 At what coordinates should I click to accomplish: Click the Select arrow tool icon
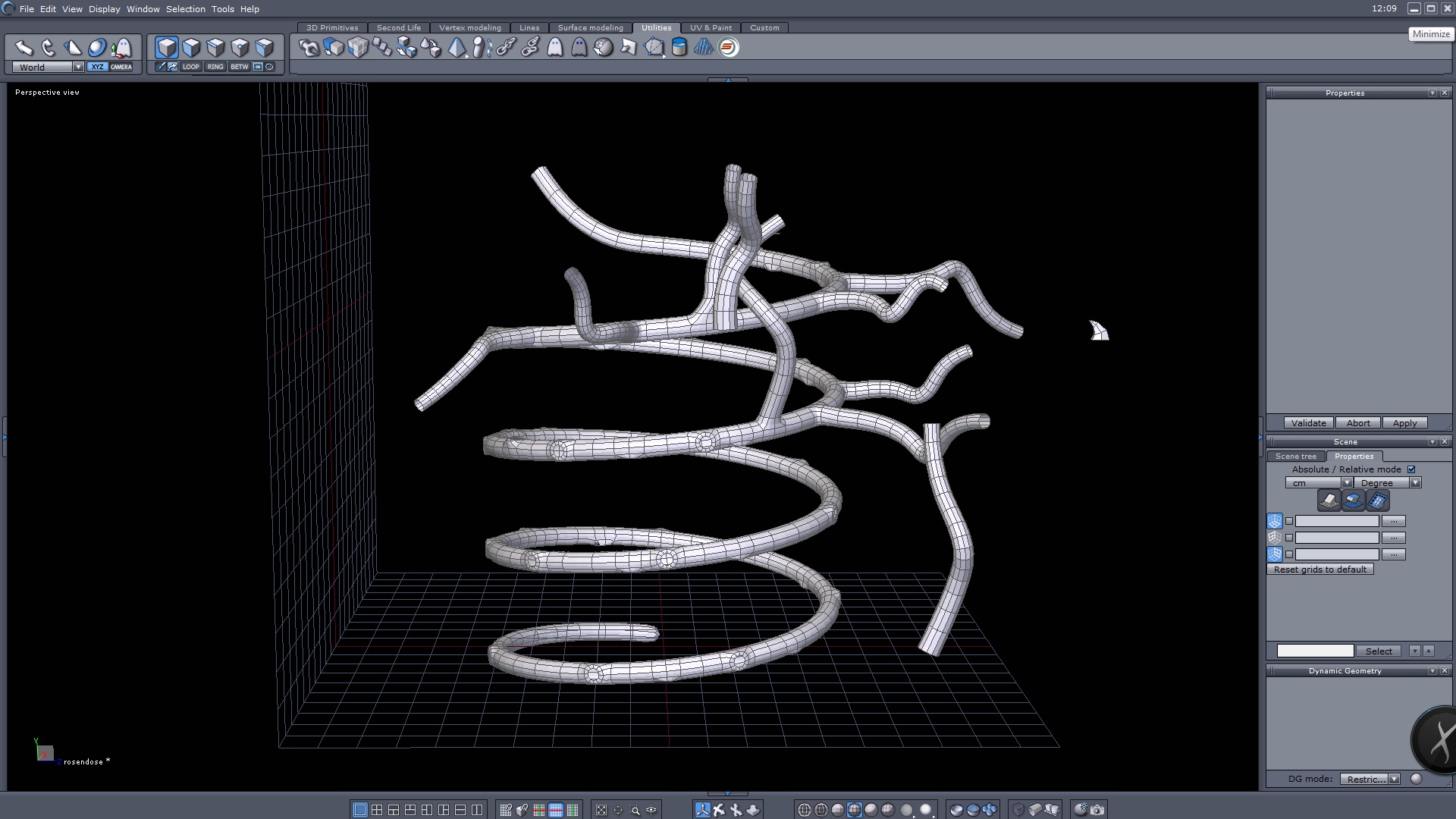24,48
